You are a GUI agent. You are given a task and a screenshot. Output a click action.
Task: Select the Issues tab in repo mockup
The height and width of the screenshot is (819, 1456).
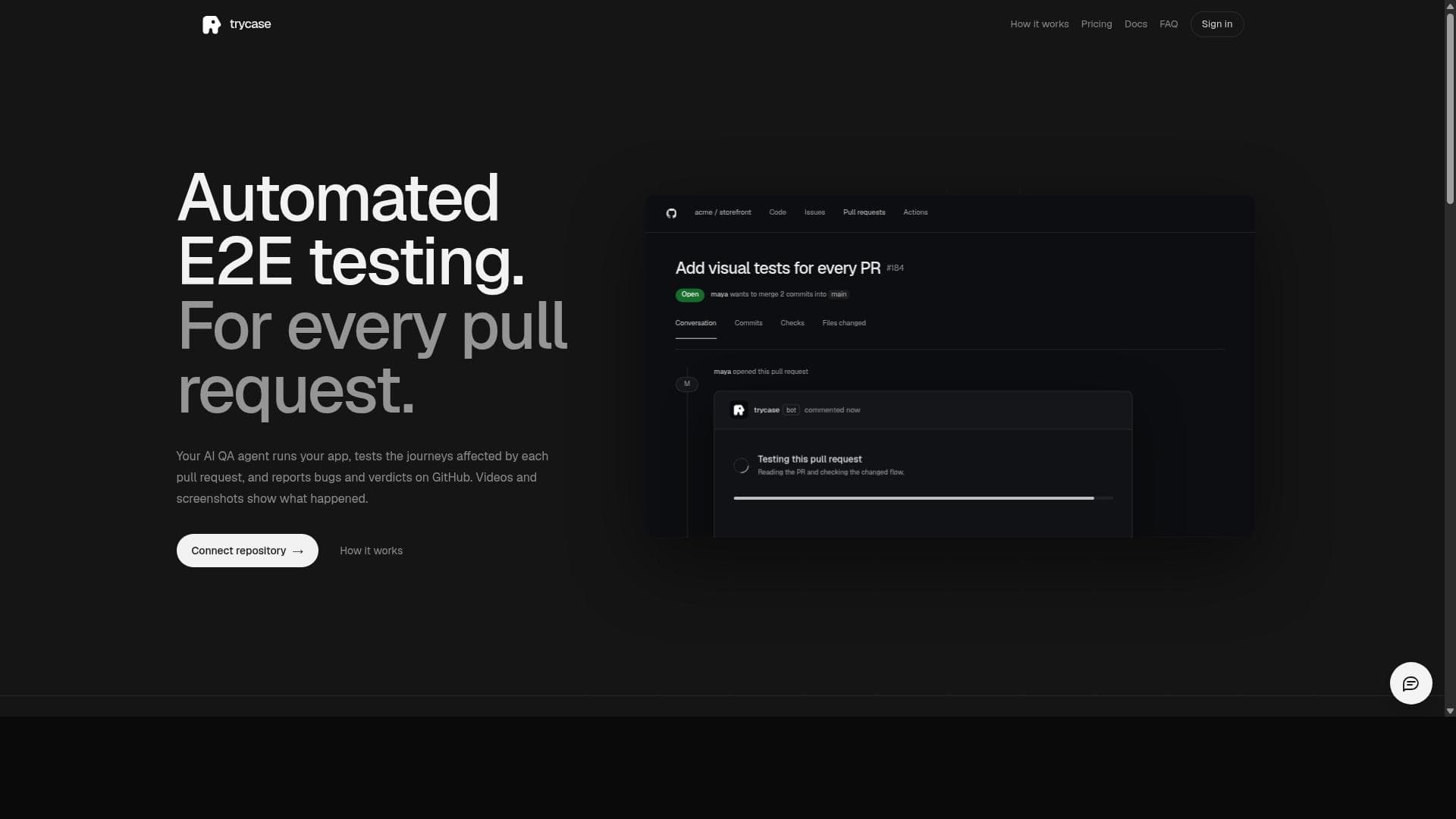pos(814,212)
